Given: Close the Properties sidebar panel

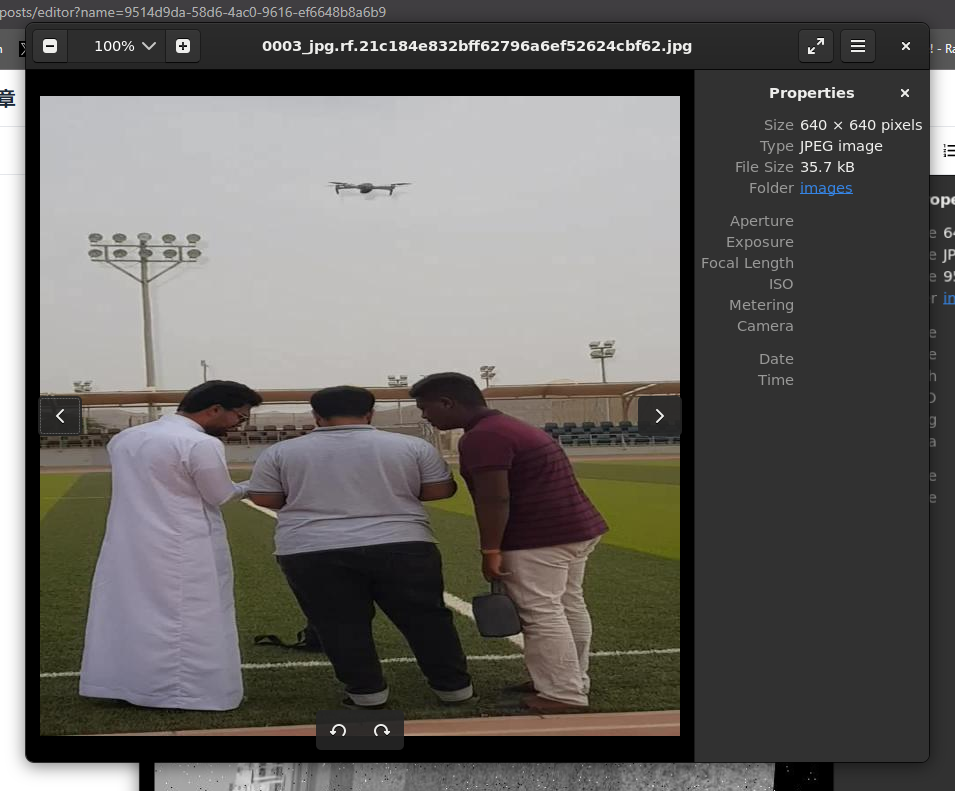Looking at the screenshot, I should 905,93.
